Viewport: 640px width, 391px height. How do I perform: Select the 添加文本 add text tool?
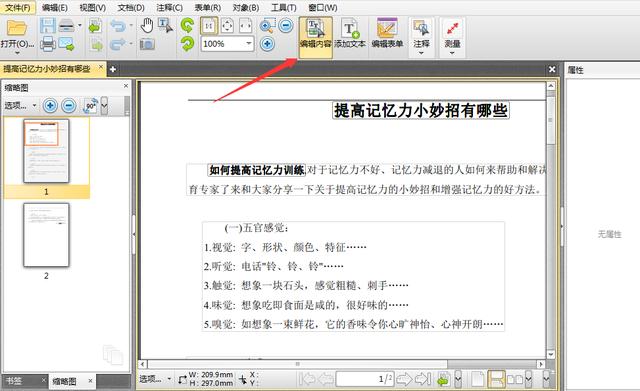[x=350, y=33]
